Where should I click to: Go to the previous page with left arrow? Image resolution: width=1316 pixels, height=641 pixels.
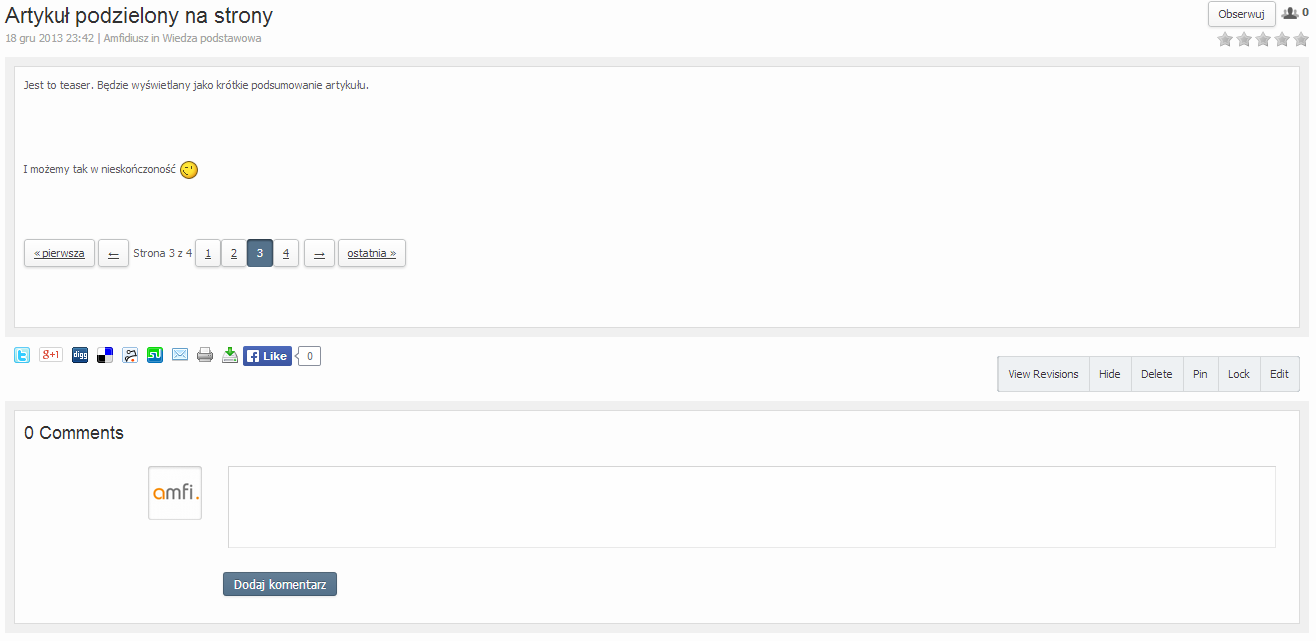point(113,254)
